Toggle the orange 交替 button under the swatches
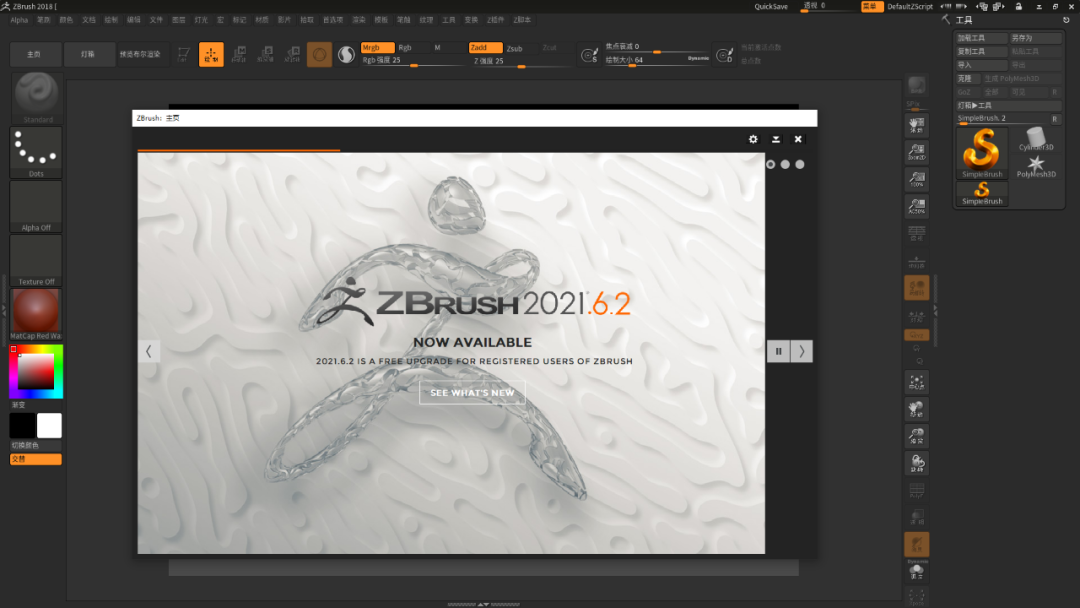Image resolution: width=1080 pixels, height=608 pixels. coord(36,459)
